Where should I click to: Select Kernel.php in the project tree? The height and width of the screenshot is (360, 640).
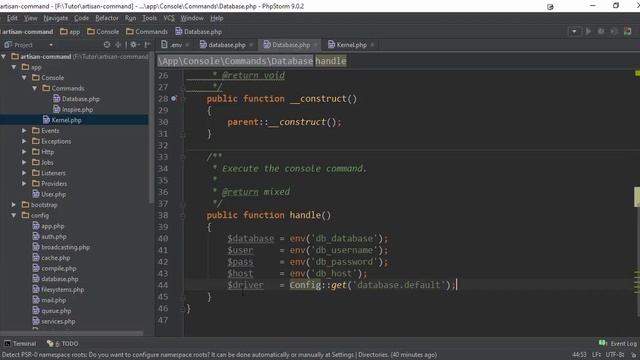point(62,120)
